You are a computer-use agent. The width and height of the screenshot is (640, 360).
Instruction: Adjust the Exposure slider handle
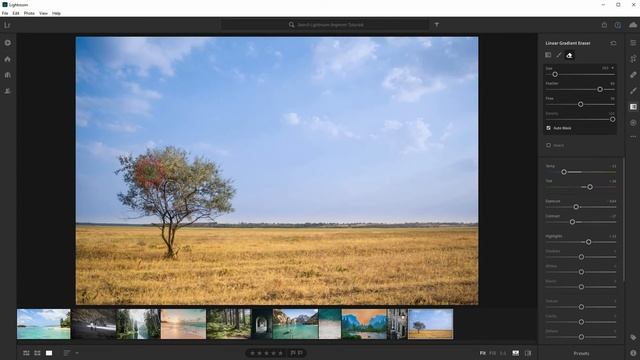pos(576,207)
